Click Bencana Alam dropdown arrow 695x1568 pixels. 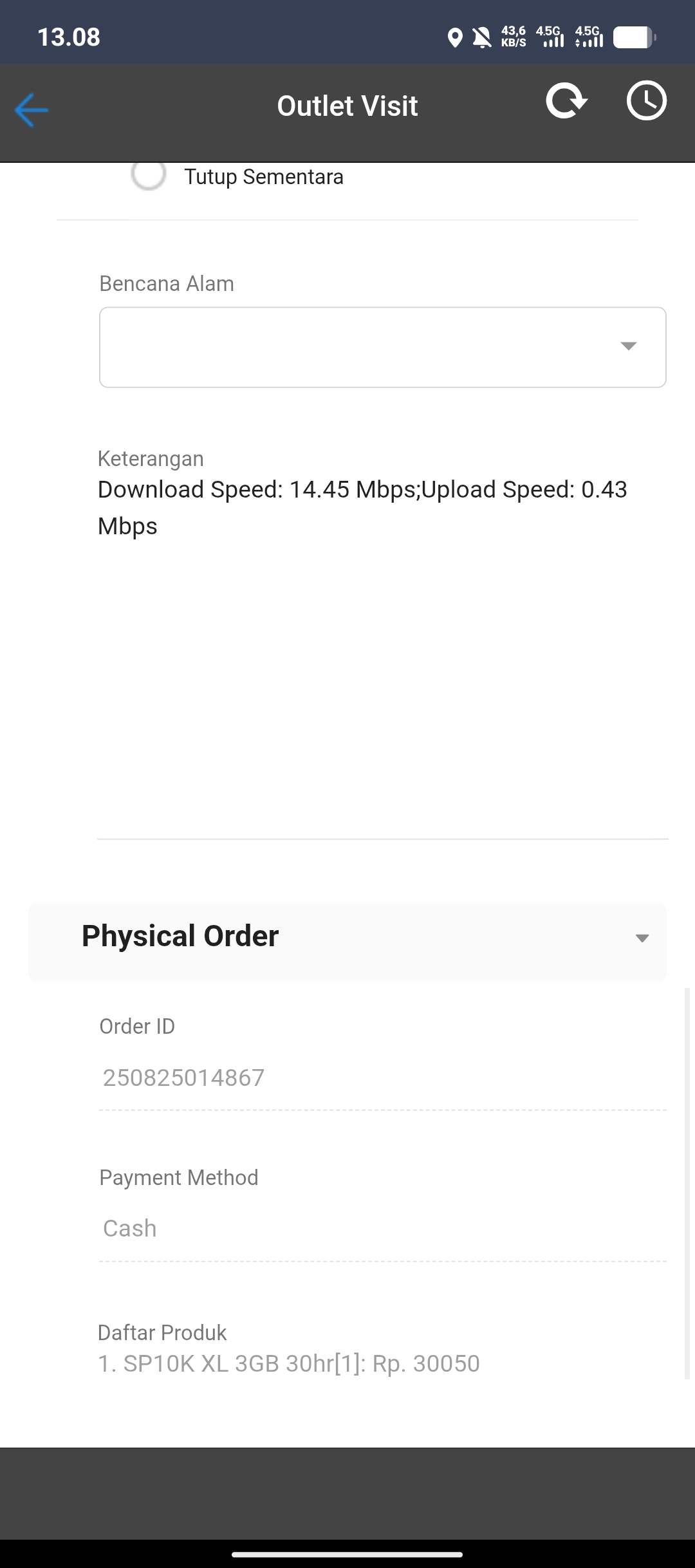pyautogui.click(x=628, y=346)
